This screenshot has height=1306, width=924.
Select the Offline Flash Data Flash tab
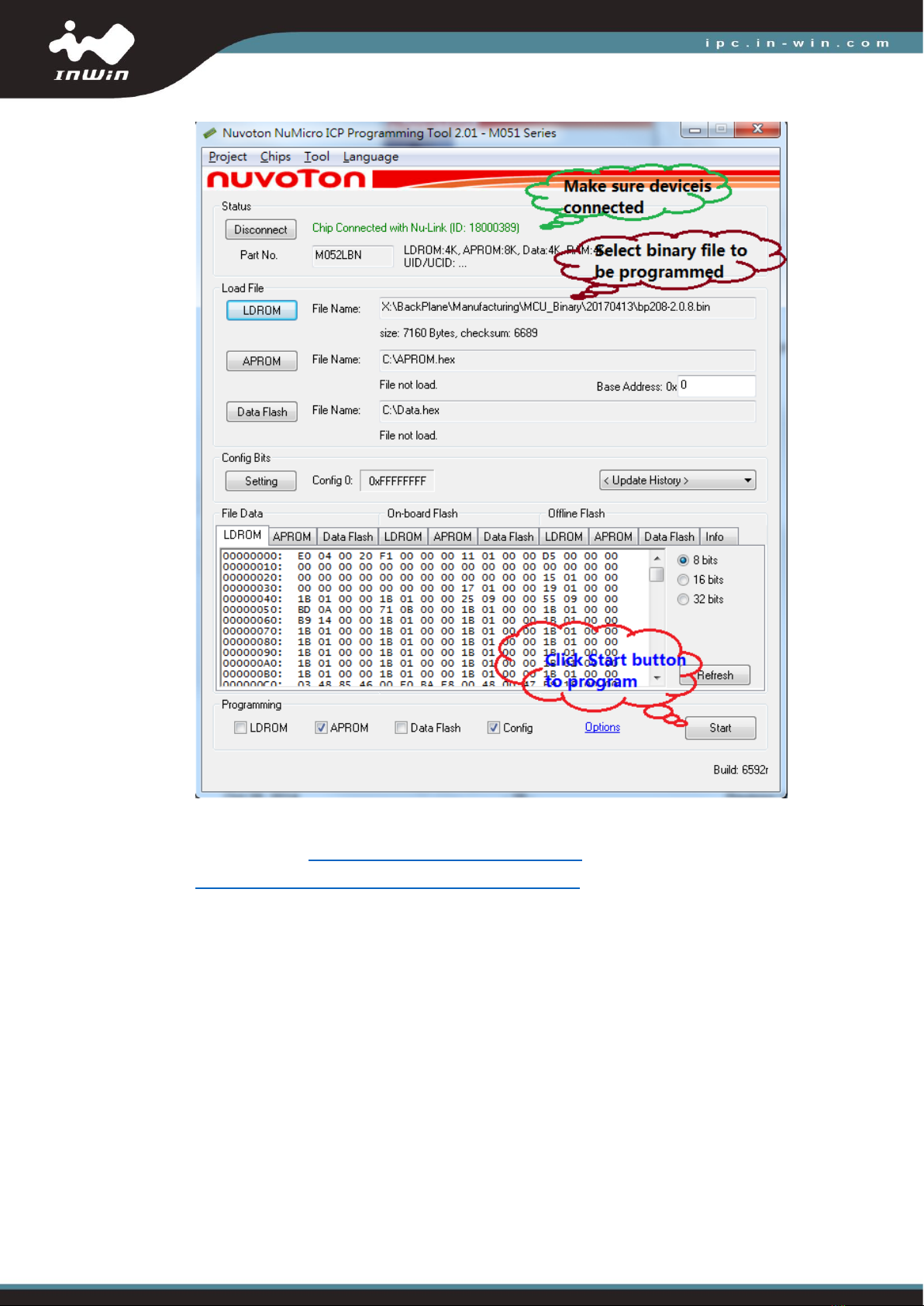669,536
